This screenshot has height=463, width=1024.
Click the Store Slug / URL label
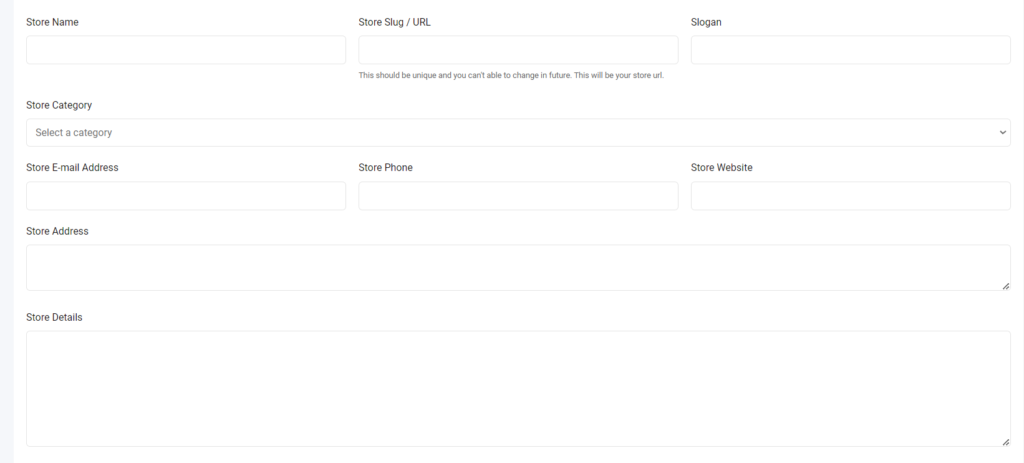pyautogui.click(x=394, y=22)
